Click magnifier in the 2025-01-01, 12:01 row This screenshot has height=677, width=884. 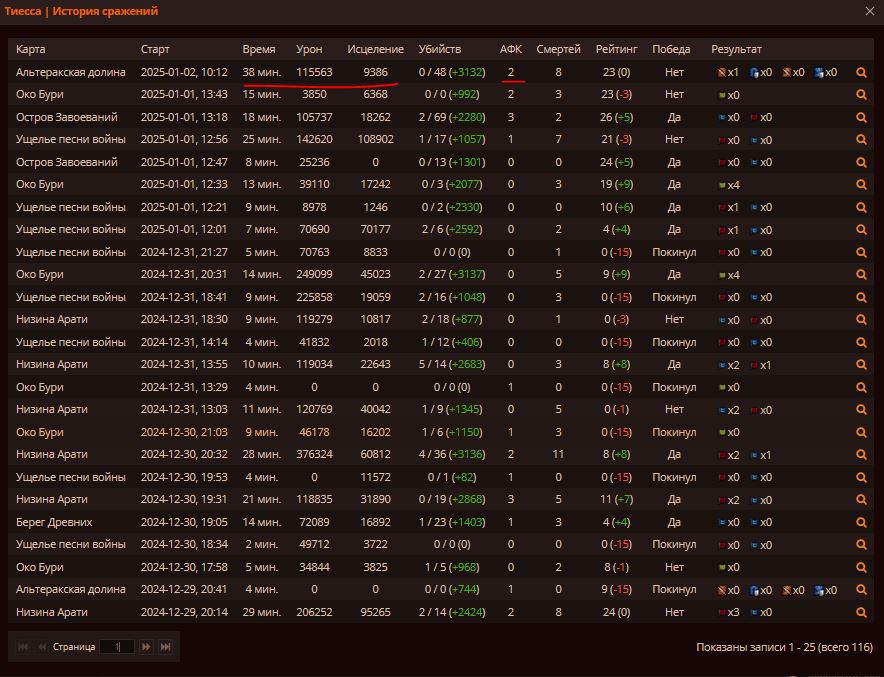861,230
